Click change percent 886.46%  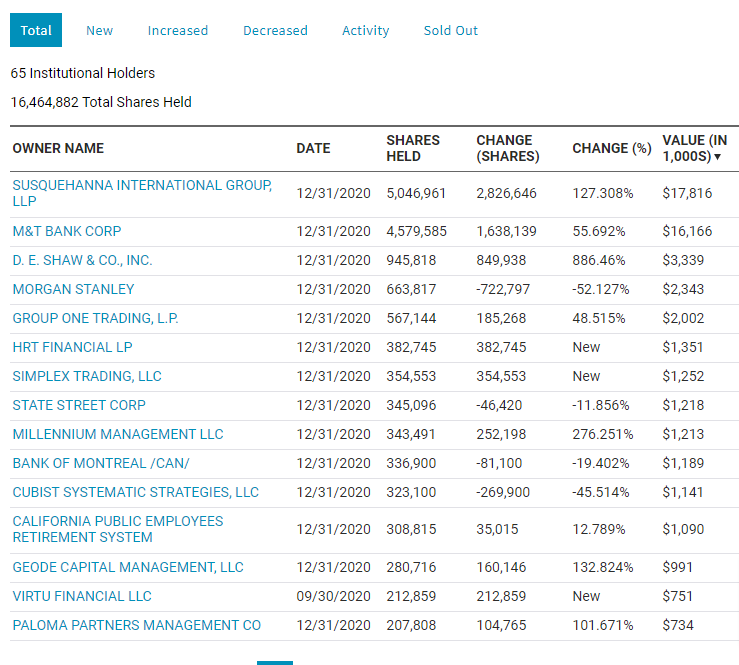599,260
